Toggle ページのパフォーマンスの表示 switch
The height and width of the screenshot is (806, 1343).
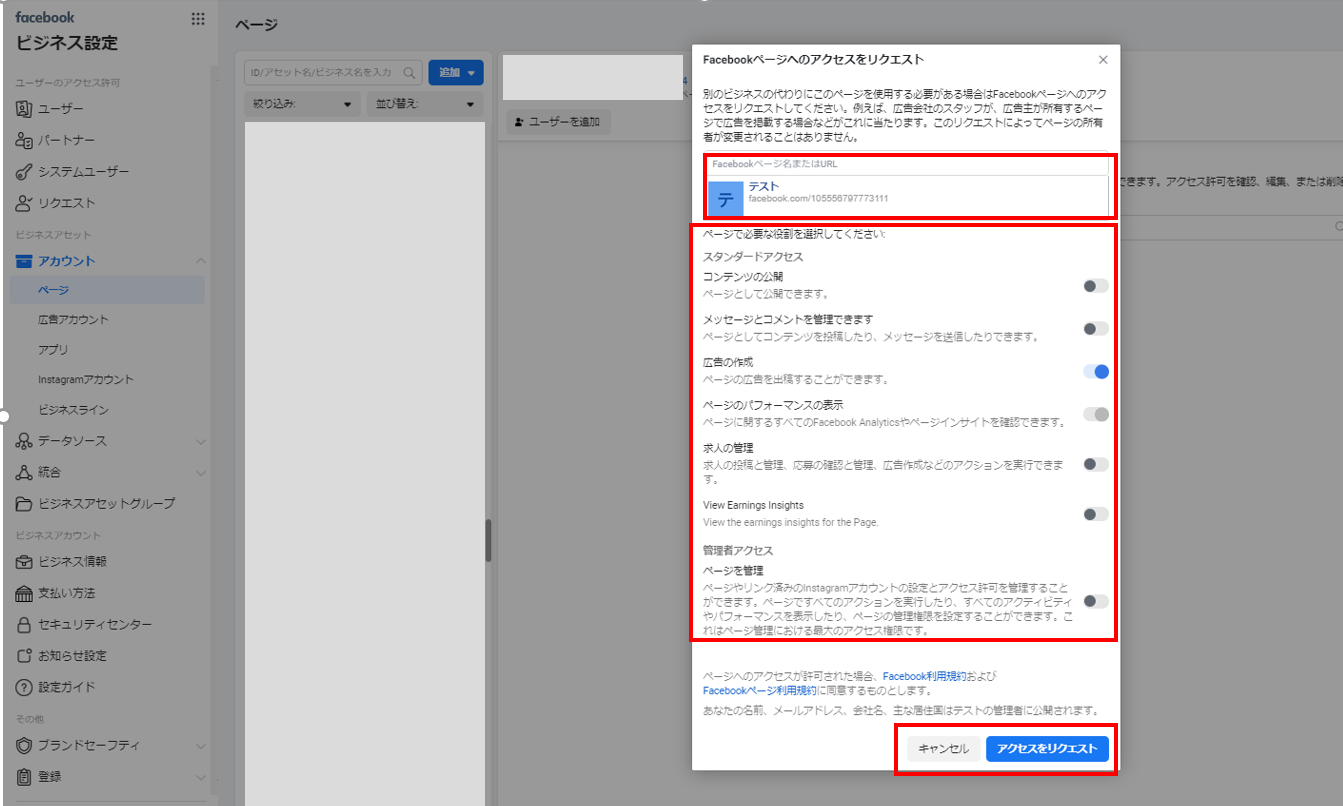pos(1096,414)
